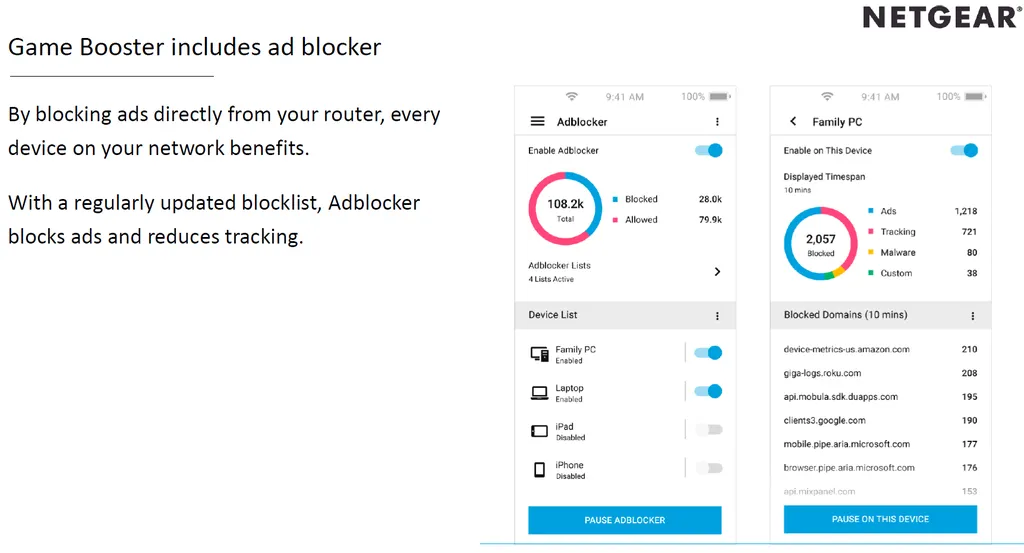Open Family PC header three-dot menu
Screen dimensions: 1024x553
pyautogui.click(x=972, y=121)
